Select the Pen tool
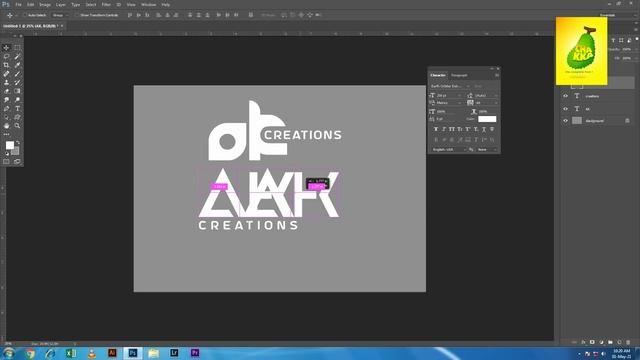The height and width of the screenshot is (360, 640). pos(6,109)
